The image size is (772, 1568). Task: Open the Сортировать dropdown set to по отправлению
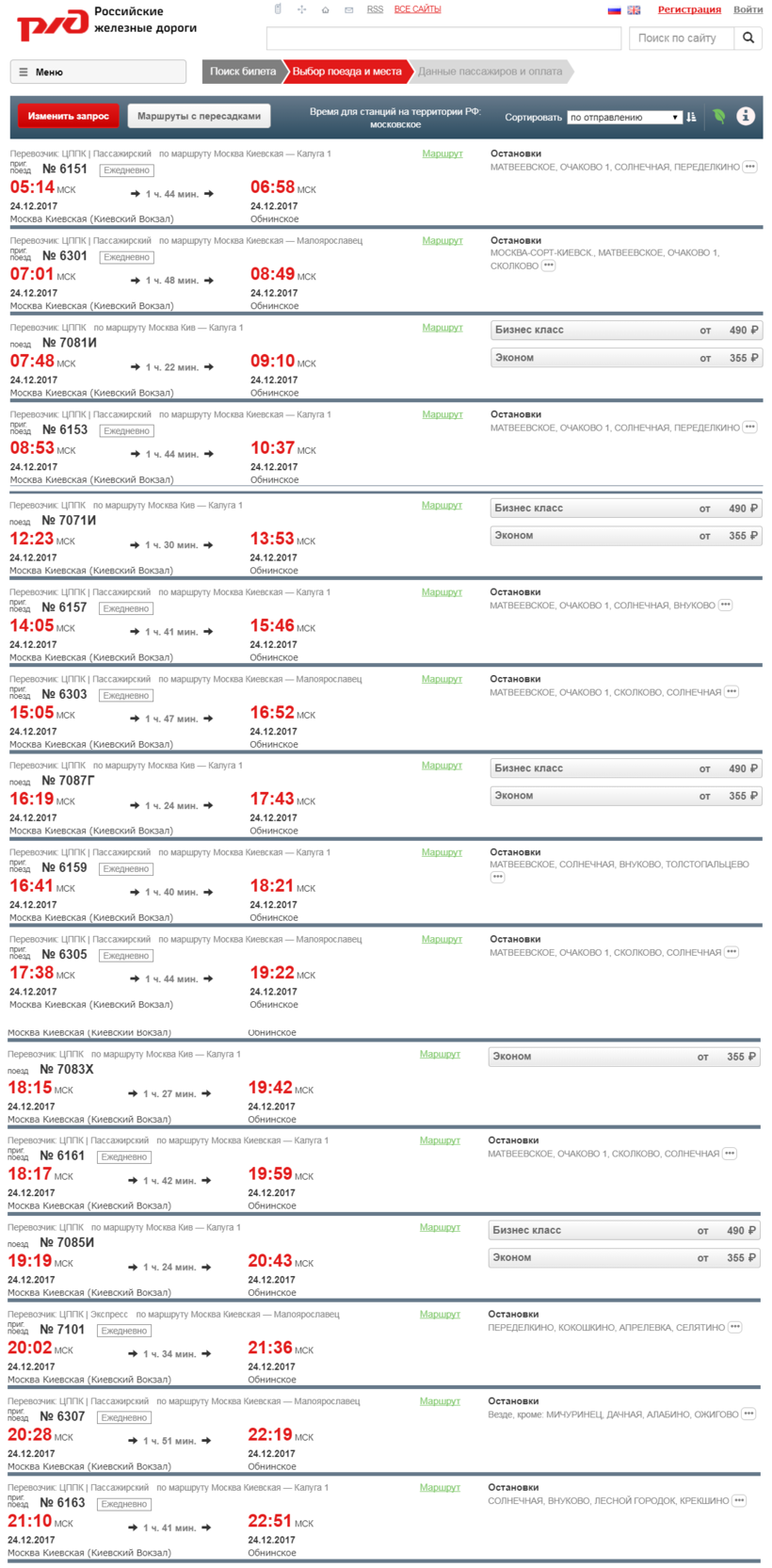tap(623, 118)
